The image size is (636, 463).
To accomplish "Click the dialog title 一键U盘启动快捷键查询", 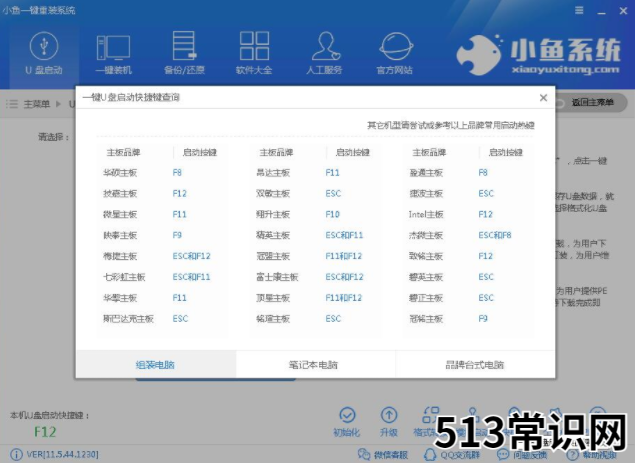I will [x=131, y=97].
